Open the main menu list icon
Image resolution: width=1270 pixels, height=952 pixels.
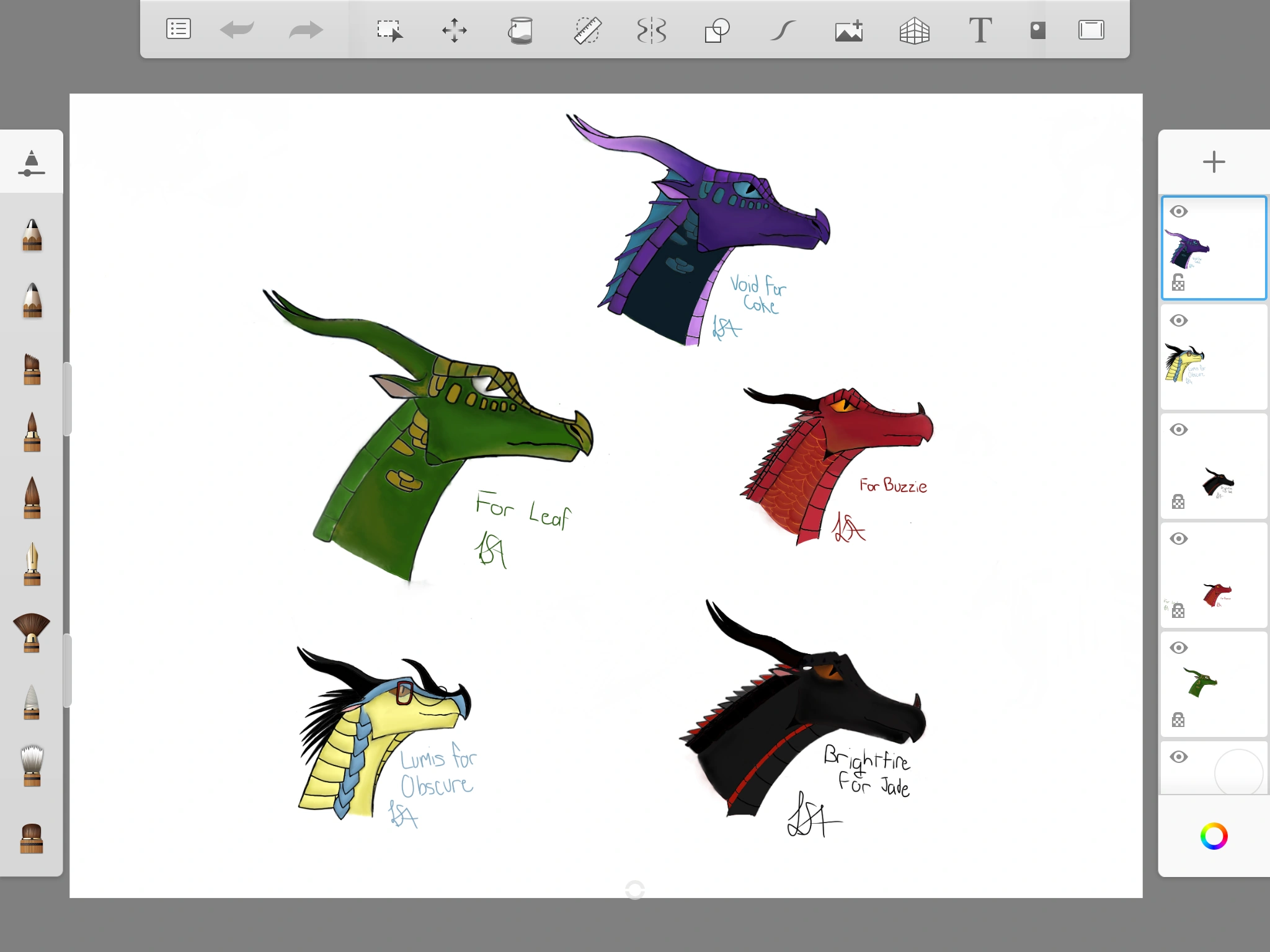179,29
